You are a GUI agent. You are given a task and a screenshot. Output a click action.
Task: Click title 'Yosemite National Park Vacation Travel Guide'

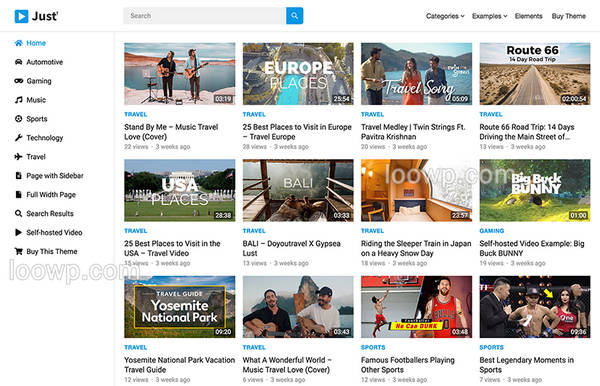pyautogui.click(x=179, y=365)
